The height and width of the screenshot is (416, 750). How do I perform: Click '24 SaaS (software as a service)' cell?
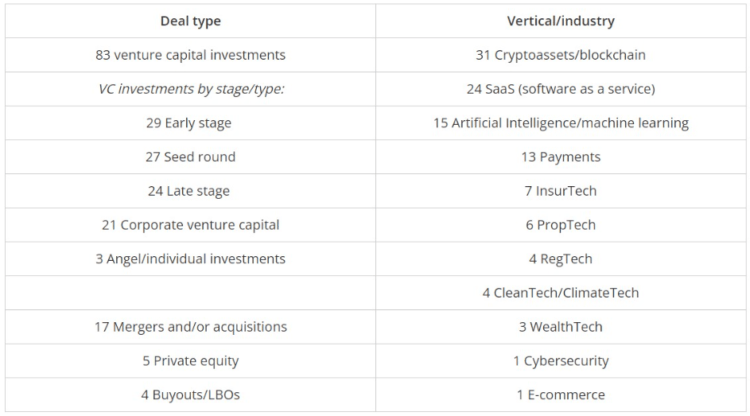pyautogui.click(x=560, y=89)
